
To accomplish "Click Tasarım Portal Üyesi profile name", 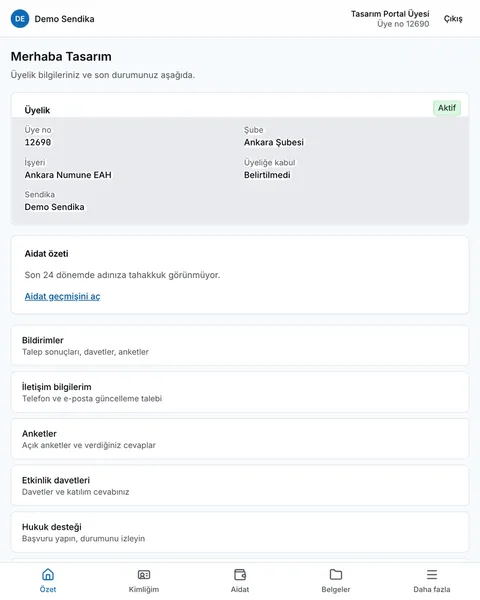I will click(390, 14).
